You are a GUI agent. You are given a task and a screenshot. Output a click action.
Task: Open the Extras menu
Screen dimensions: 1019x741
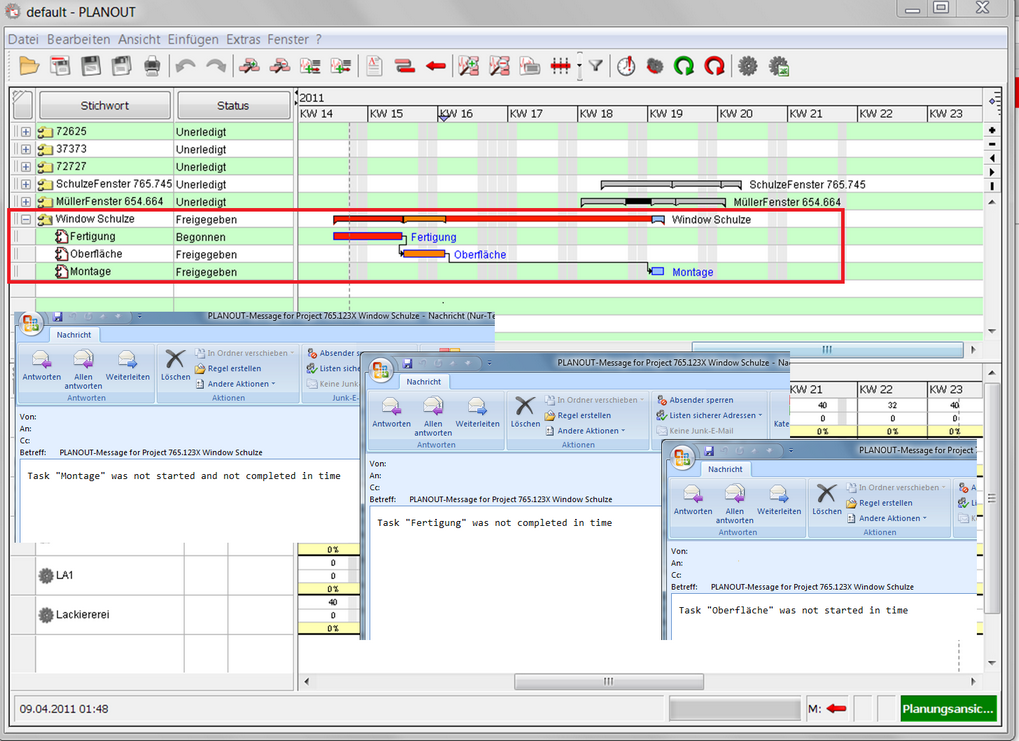(x=243, y=40)
